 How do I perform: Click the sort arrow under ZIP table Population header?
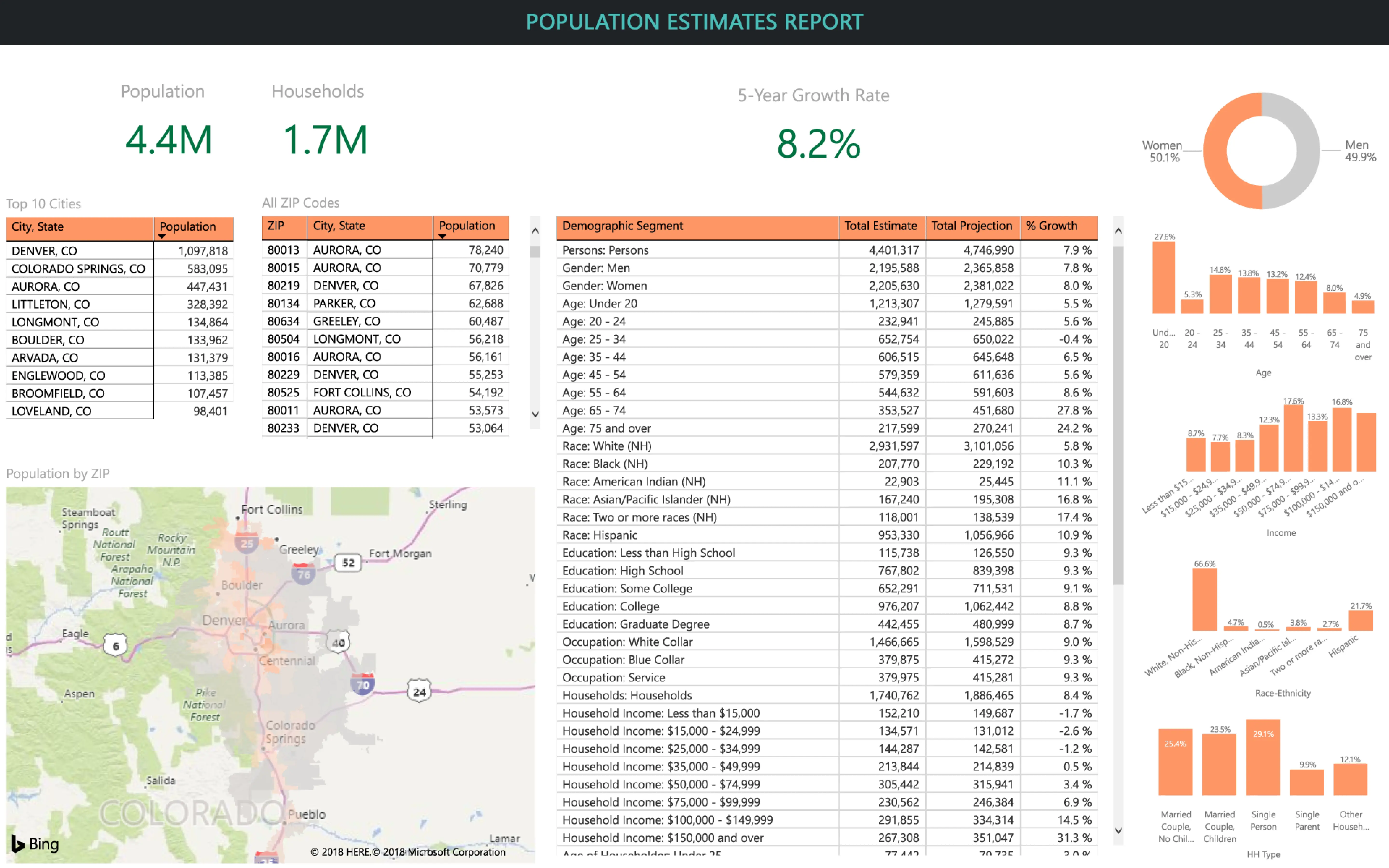point(442,236)
